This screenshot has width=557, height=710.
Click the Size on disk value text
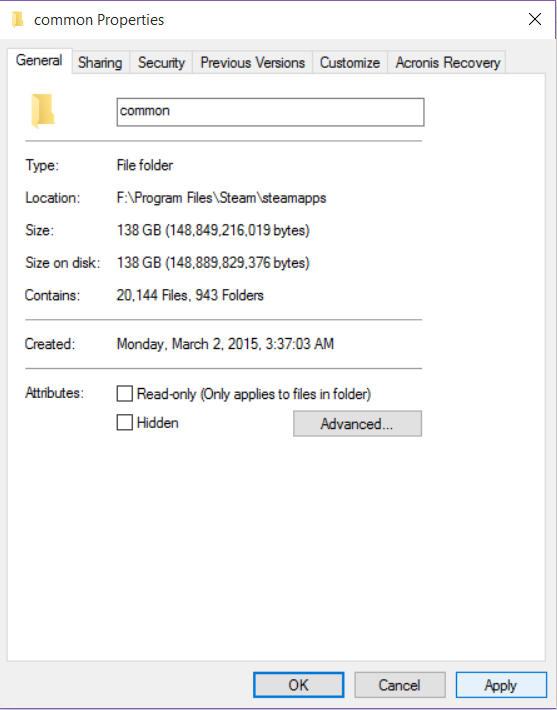coord(213,263)
